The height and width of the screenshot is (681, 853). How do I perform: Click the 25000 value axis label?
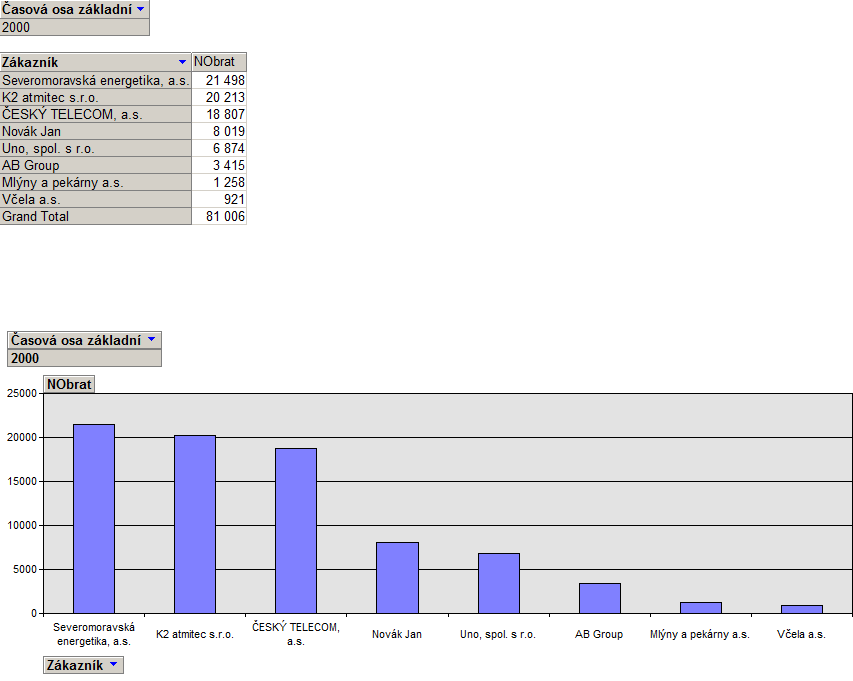(x=22, y=393)
